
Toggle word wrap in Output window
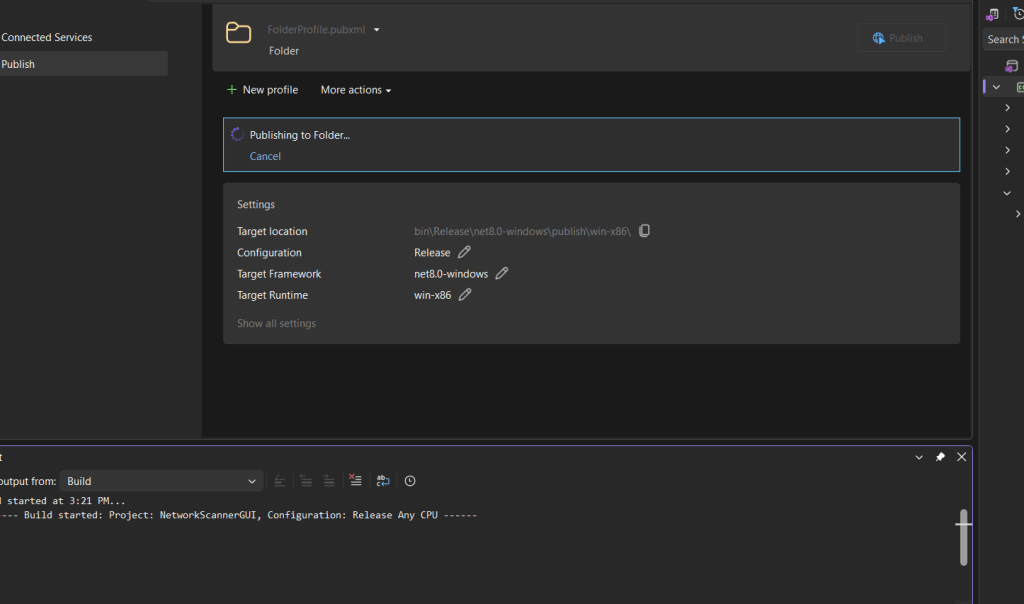(383, 481)
